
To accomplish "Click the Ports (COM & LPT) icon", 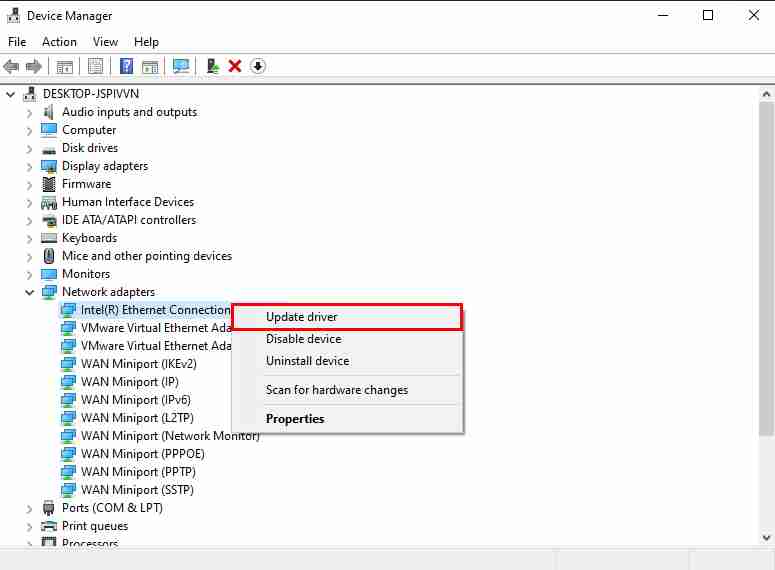I will 48,508.
